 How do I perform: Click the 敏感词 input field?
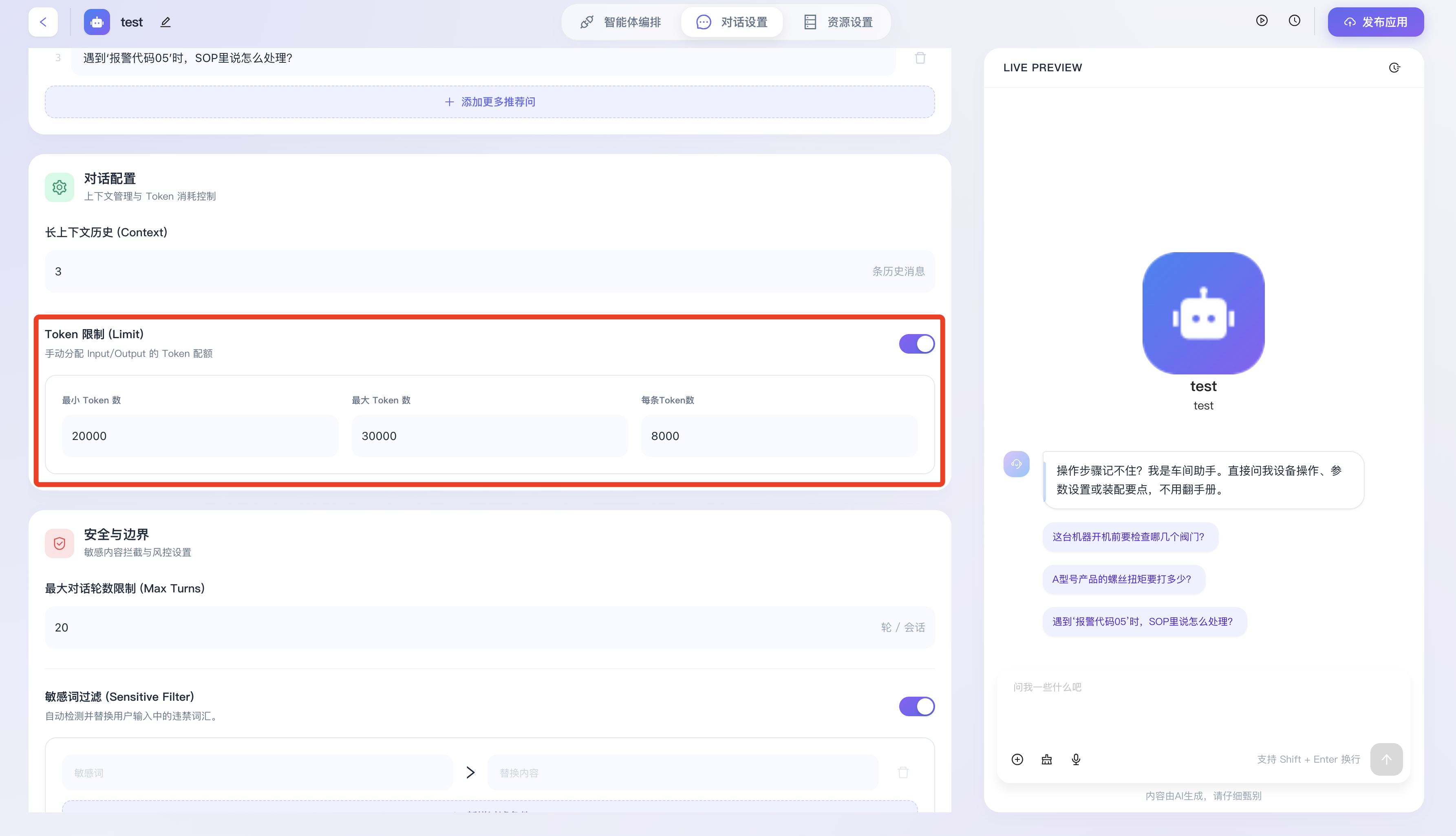point(257,772)
